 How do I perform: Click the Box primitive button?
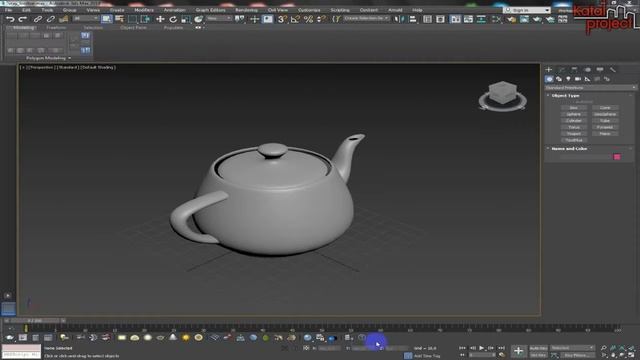[x=573, y=108]
